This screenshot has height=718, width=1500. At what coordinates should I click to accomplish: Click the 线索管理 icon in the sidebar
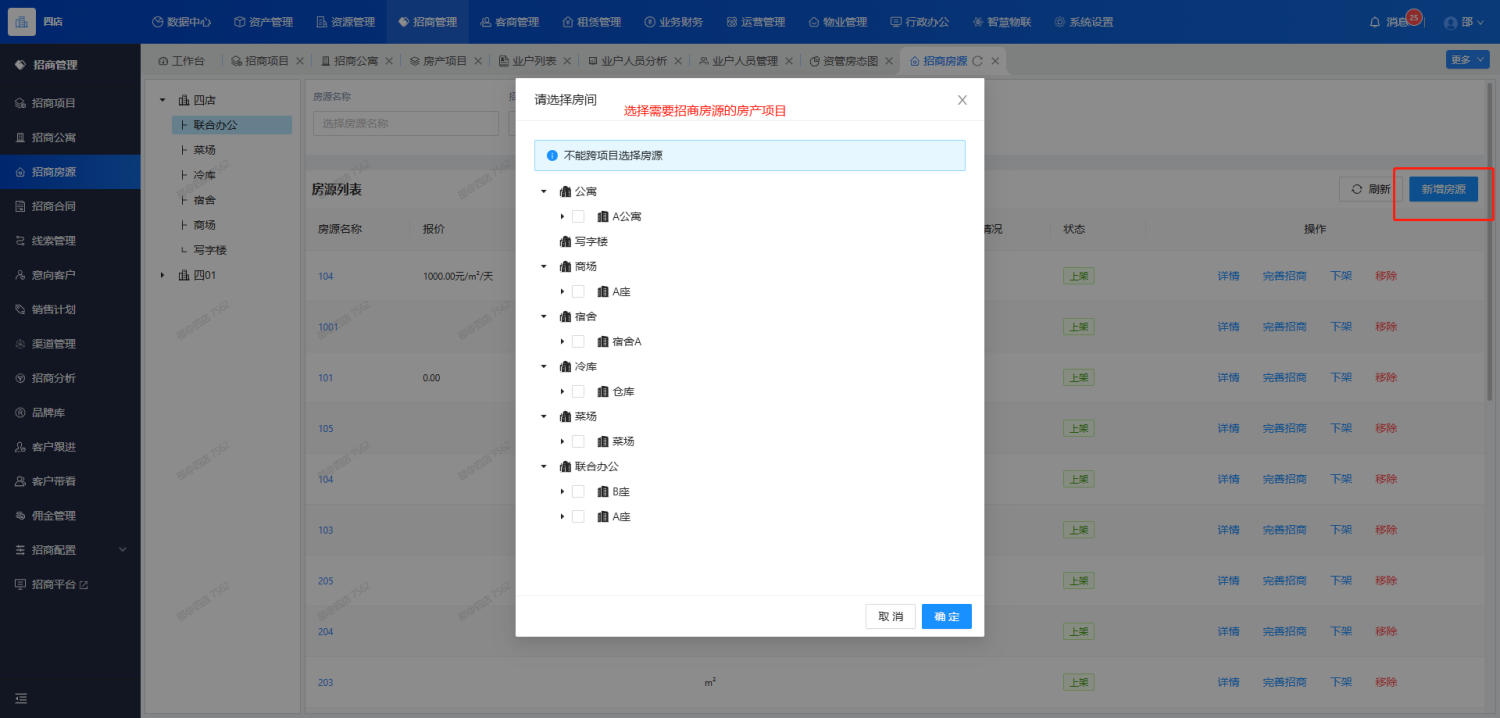pyautogui.click(x=20, y=241)
